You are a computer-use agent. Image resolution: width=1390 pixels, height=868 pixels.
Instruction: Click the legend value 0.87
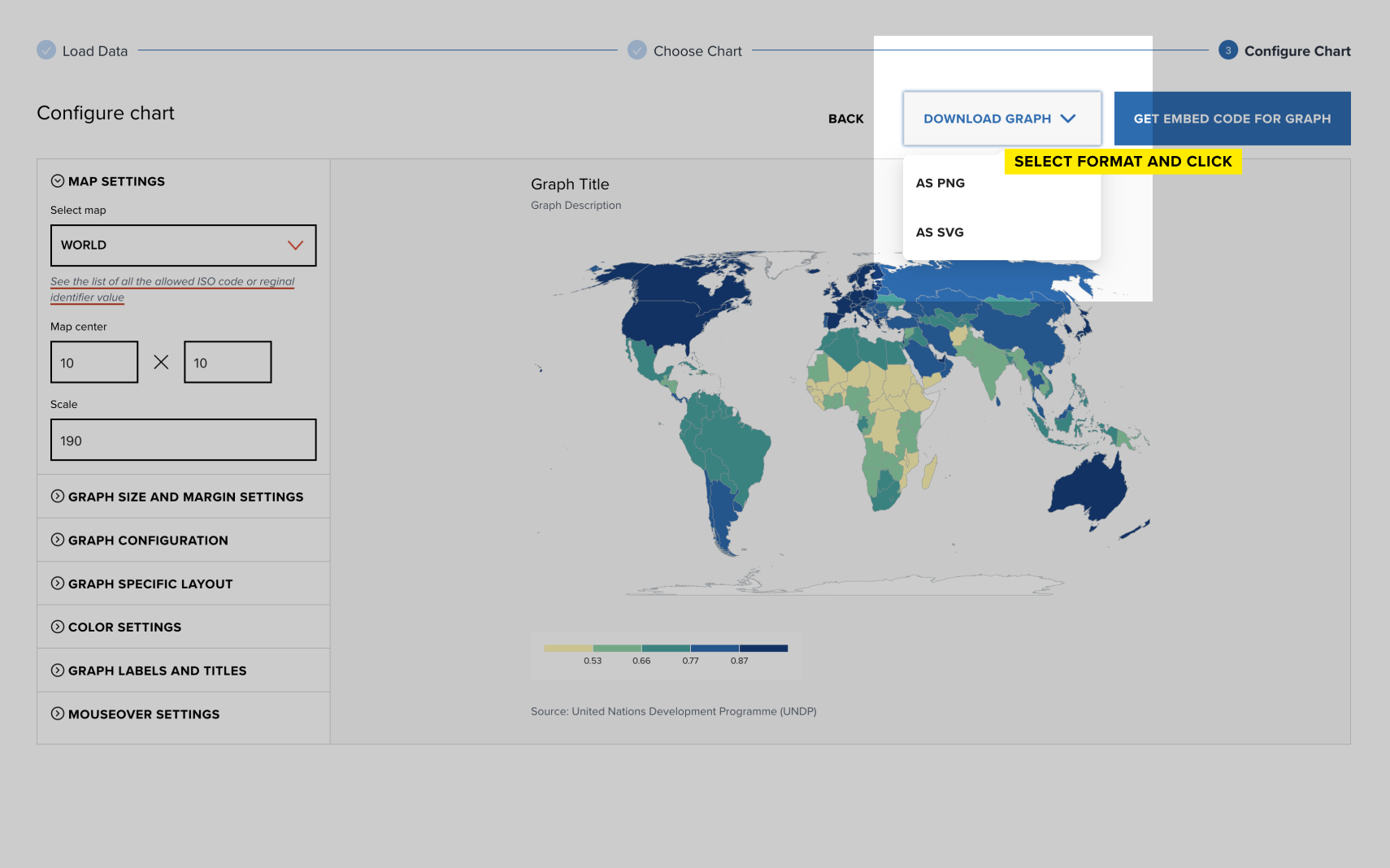coord(739,661)
